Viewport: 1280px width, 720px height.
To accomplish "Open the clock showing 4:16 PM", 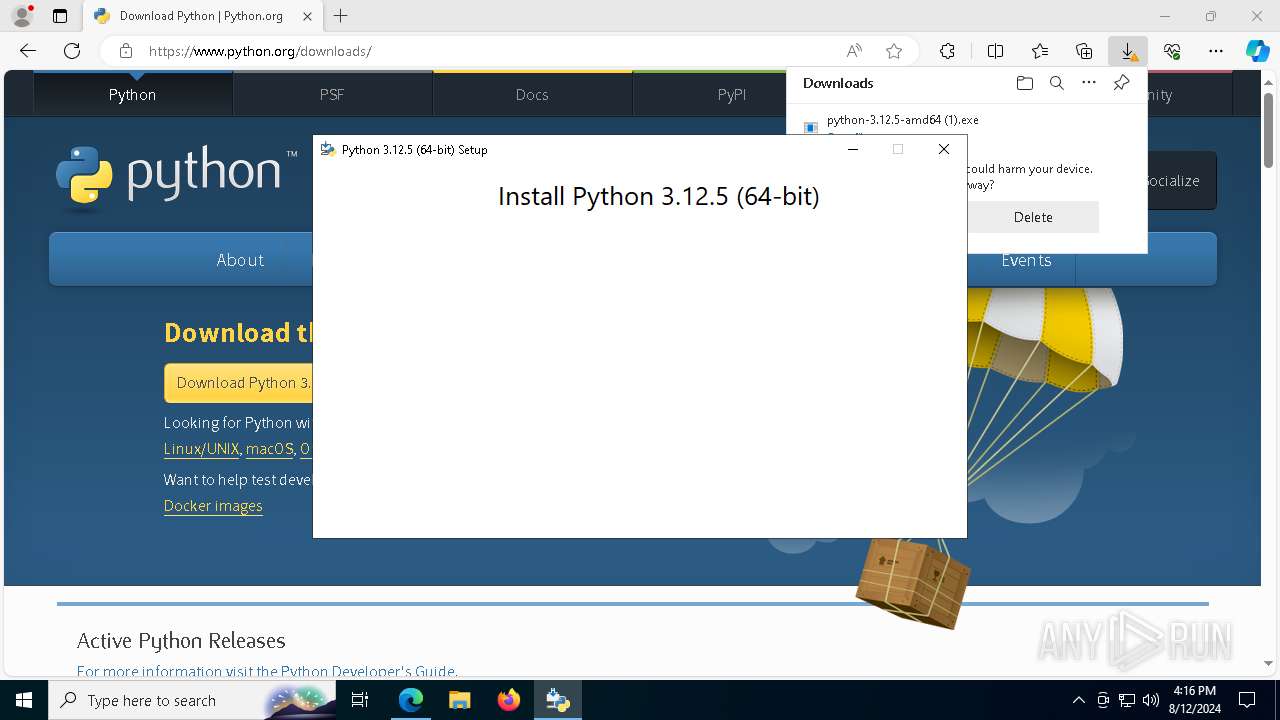I will [x=1194, y=700].
